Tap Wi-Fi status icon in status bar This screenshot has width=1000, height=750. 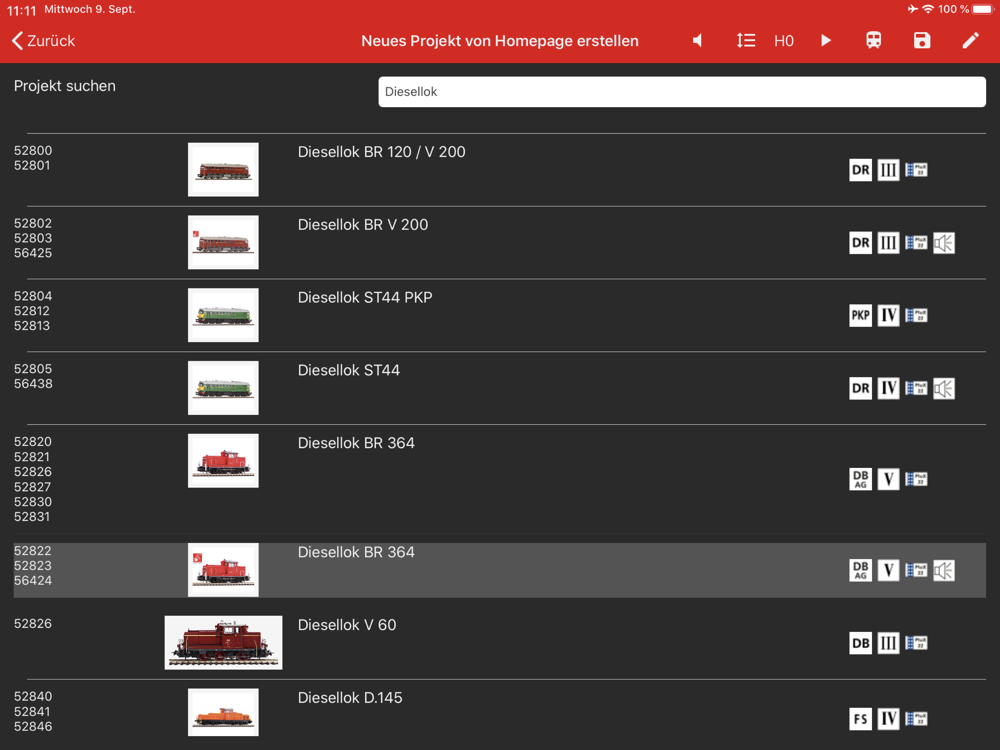pos(929,9)
